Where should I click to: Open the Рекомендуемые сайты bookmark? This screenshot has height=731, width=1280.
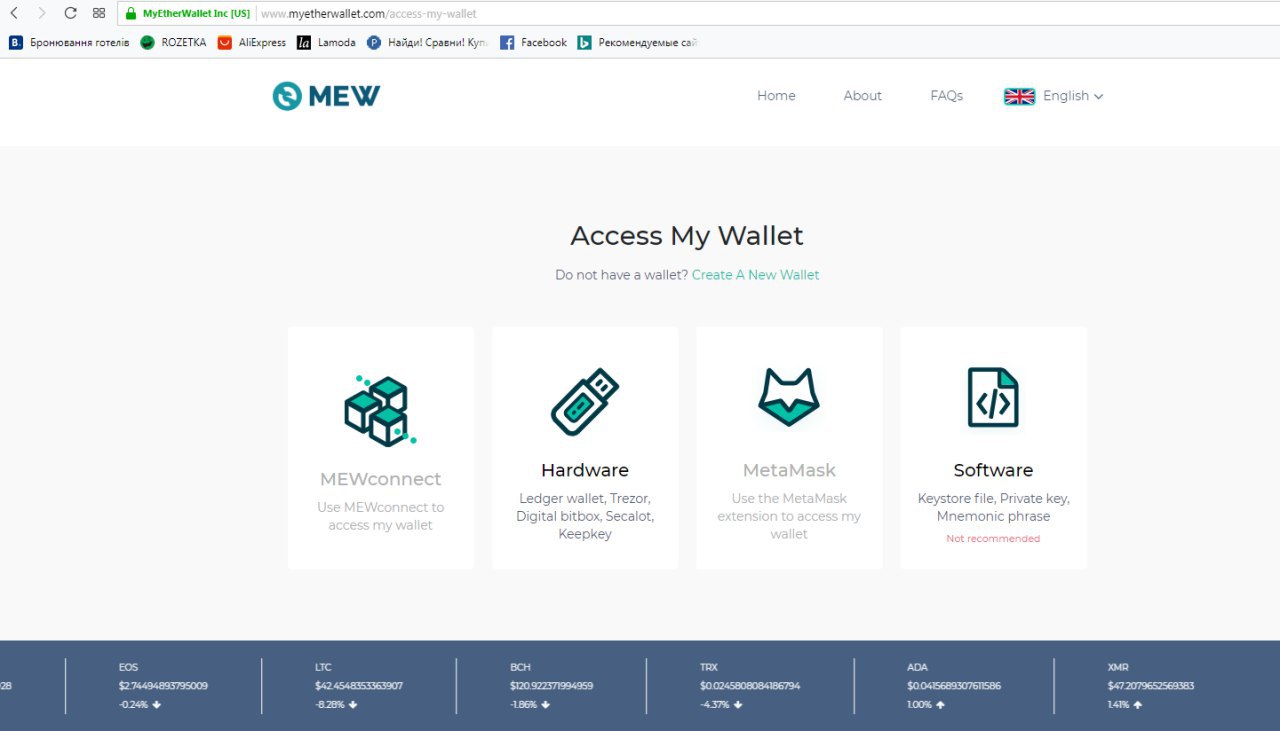(637, 42)
